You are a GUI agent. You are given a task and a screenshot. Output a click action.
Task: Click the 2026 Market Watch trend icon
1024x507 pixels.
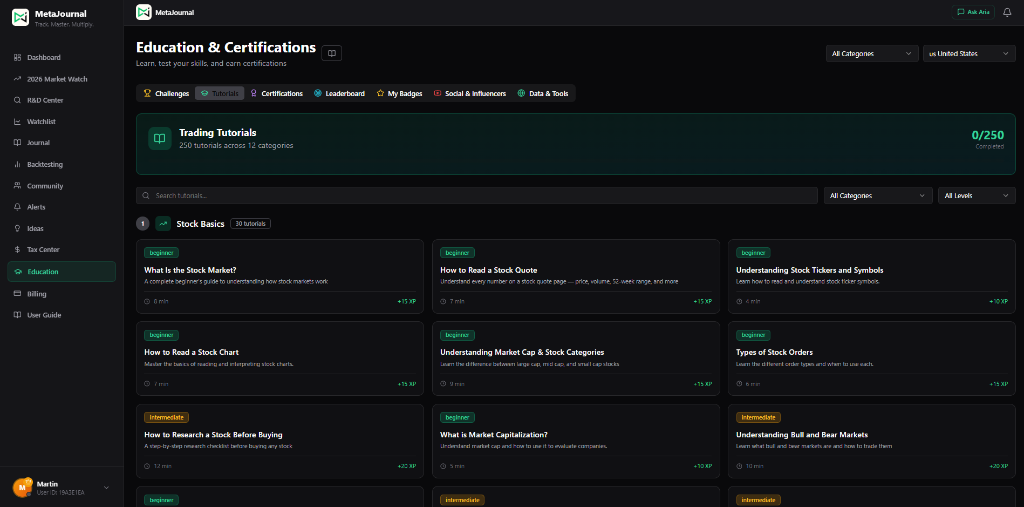(18, 79)
